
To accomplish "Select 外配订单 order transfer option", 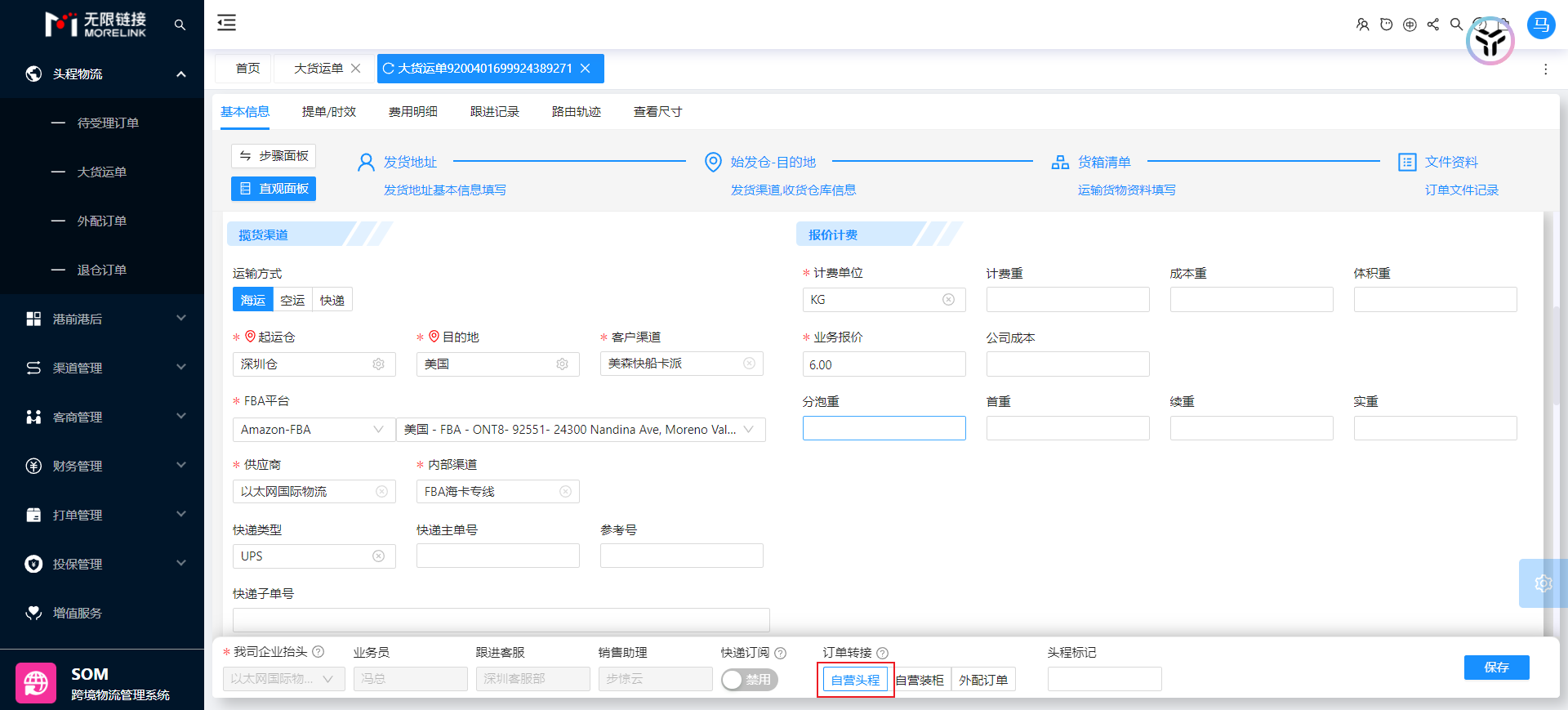I will pos(983,680).
